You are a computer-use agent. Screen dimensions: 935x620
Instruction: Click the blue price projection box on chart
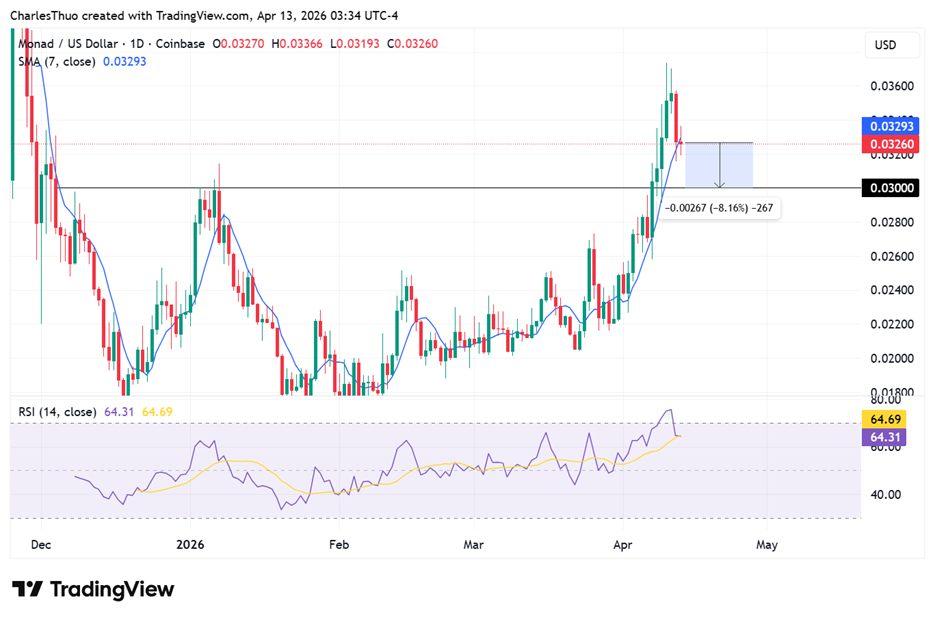point(718,165)
